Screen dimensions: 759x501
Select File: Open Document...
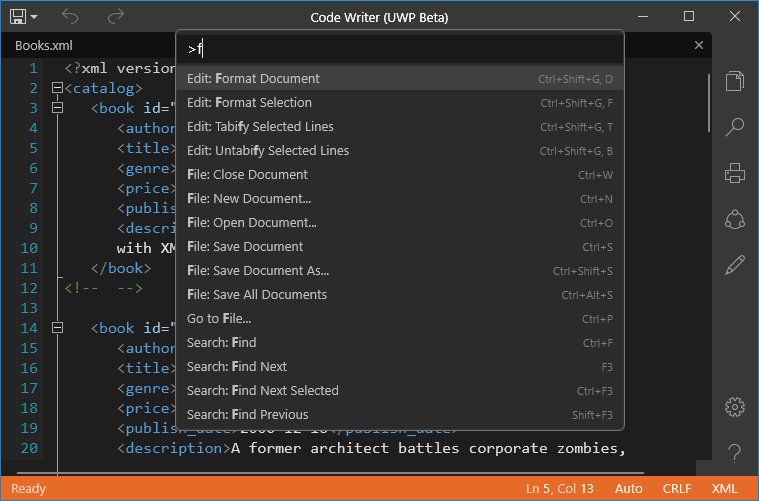click(x=400, y=223)
